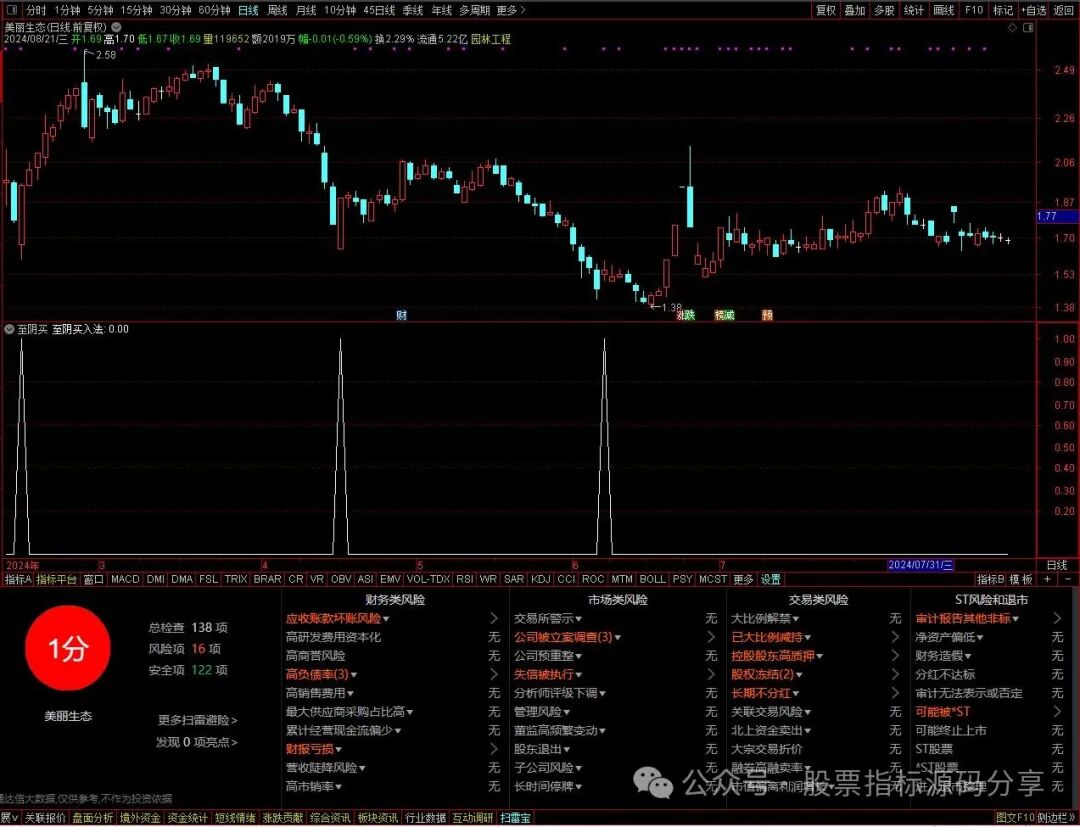This screenshot has width=1080, height=827.
Task: Expand 应收账款坏账风险 details arrow
Action: point(494,618)
